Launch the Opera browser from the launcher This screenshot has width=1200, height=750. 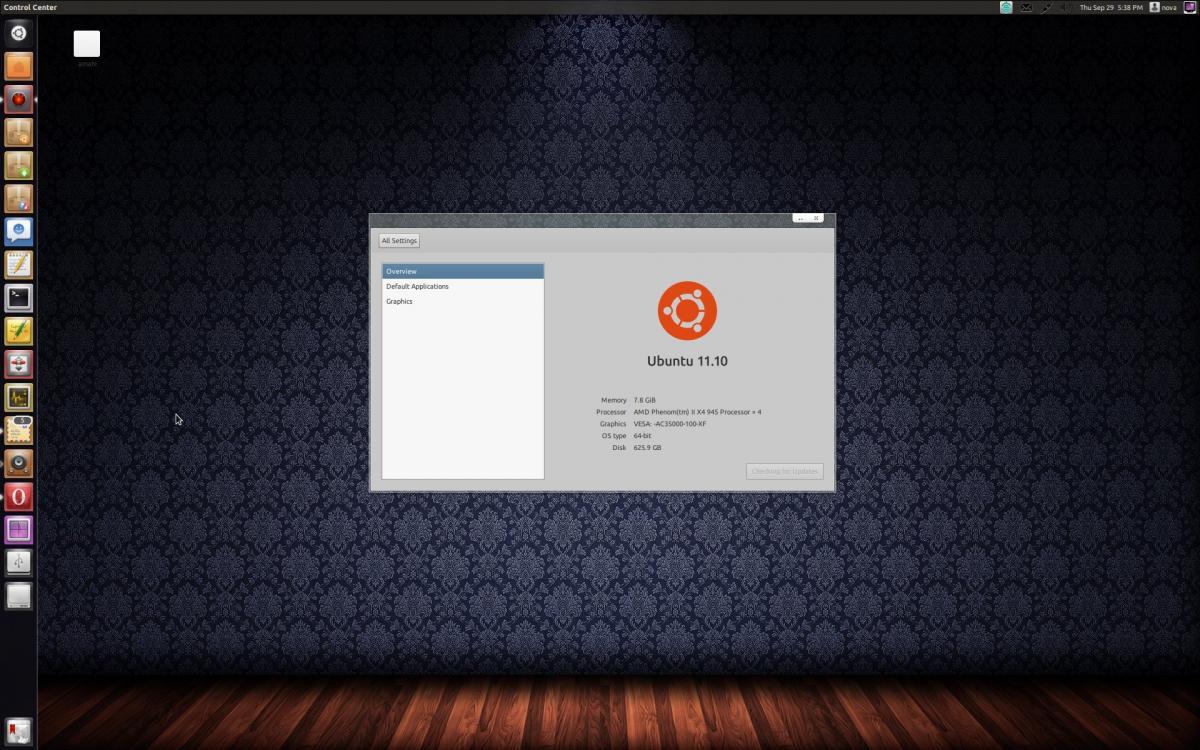click(x=17, y=496)
